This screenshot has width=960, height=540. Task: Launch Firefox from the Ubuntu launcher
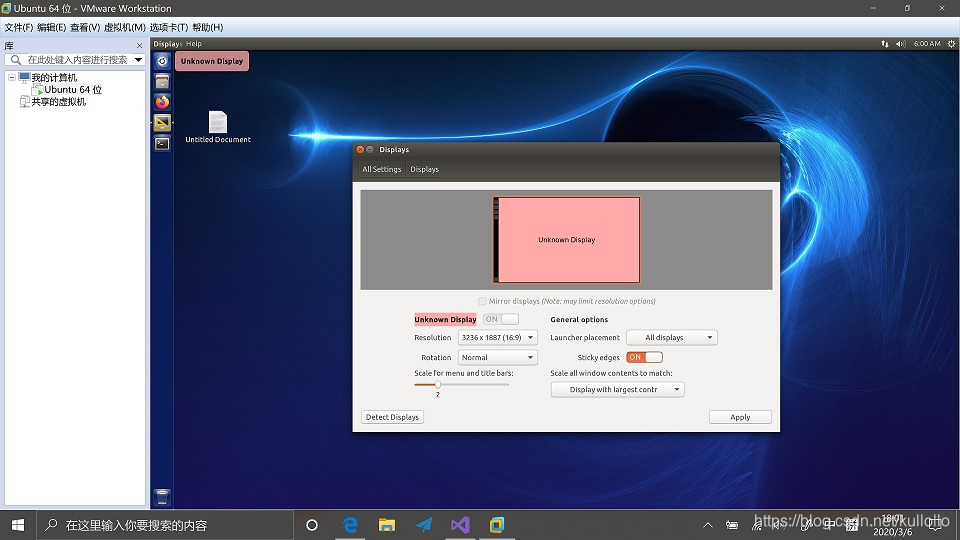point(162,102)
